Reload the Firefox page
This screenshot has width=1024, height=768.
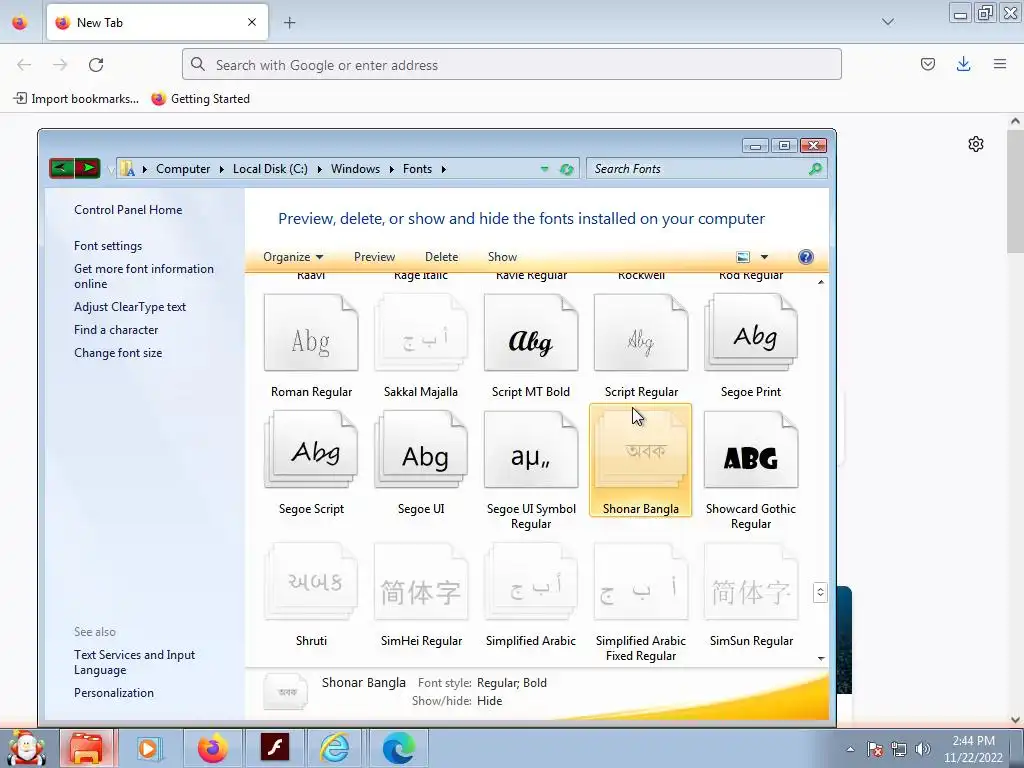96,65
